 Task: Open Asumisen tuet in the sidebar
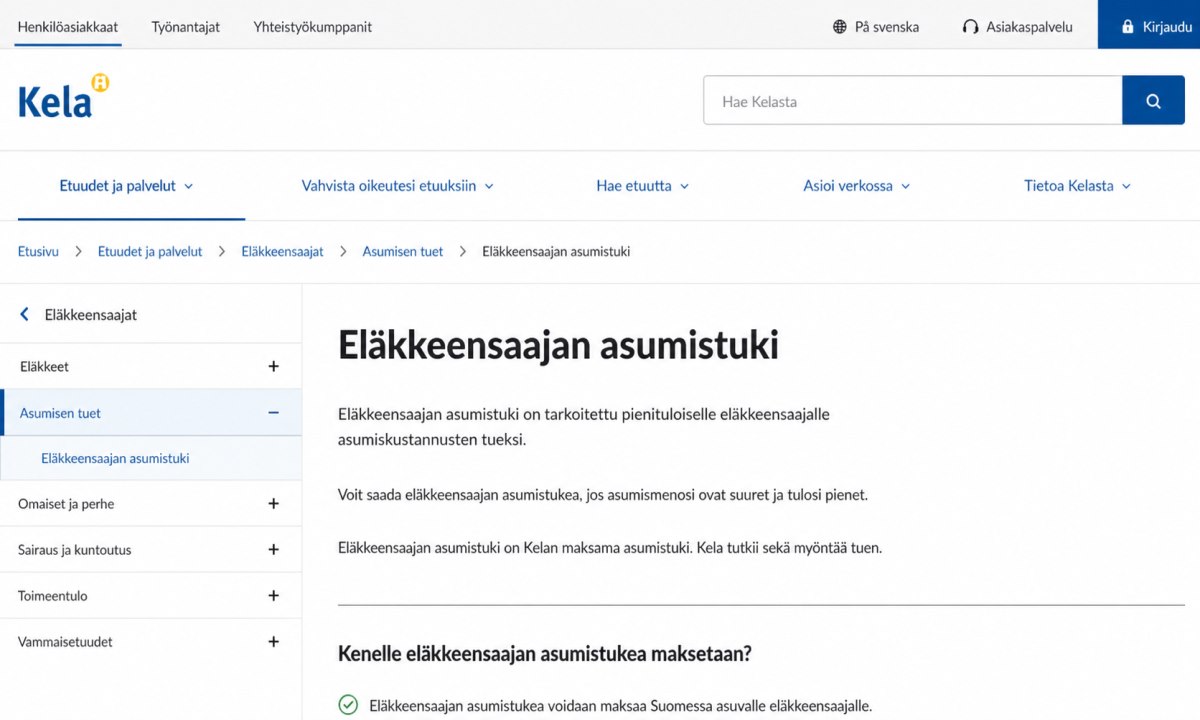click(60, 413)
